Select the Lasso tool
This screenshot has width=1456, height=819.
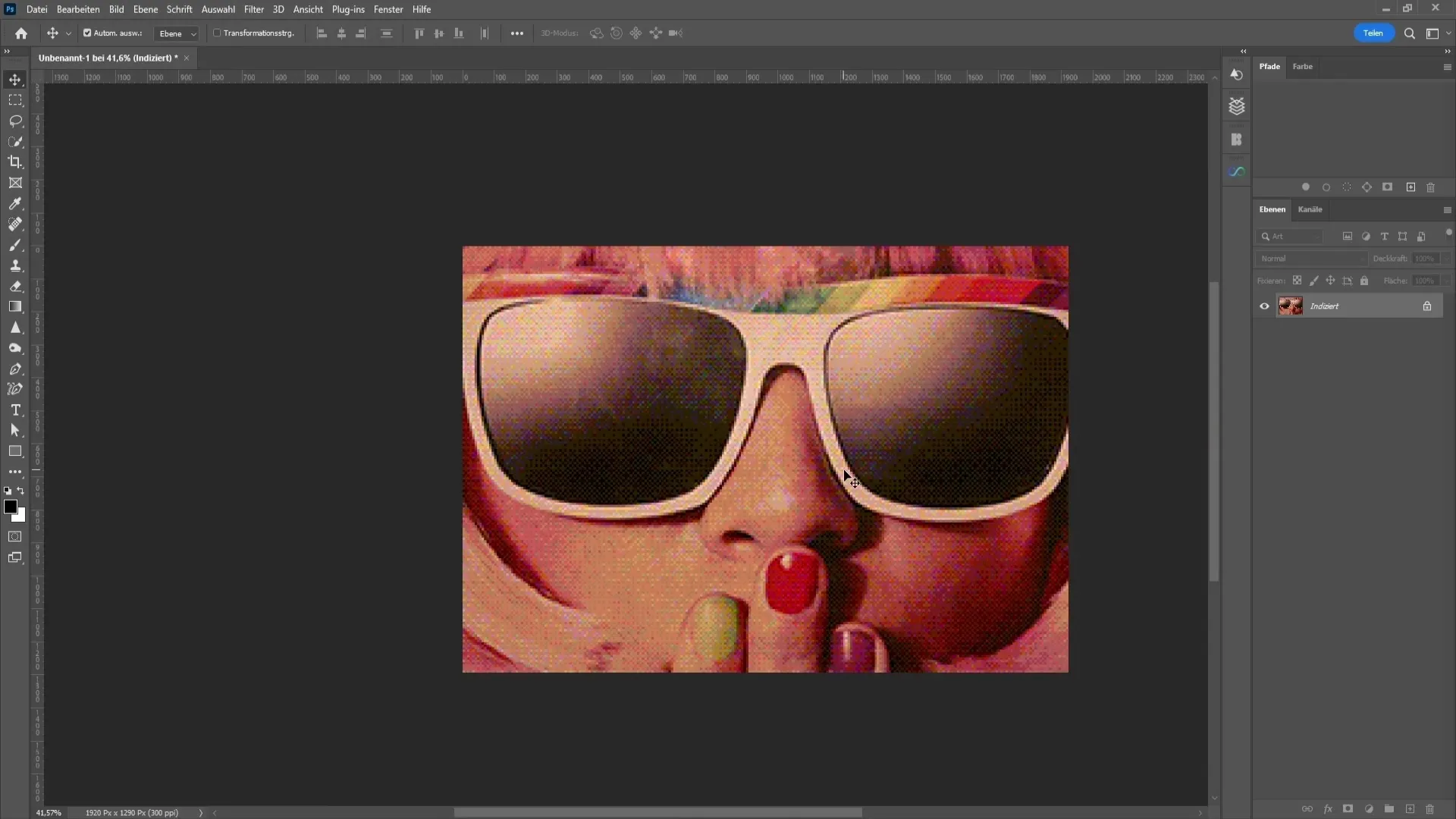pos(15,121)
